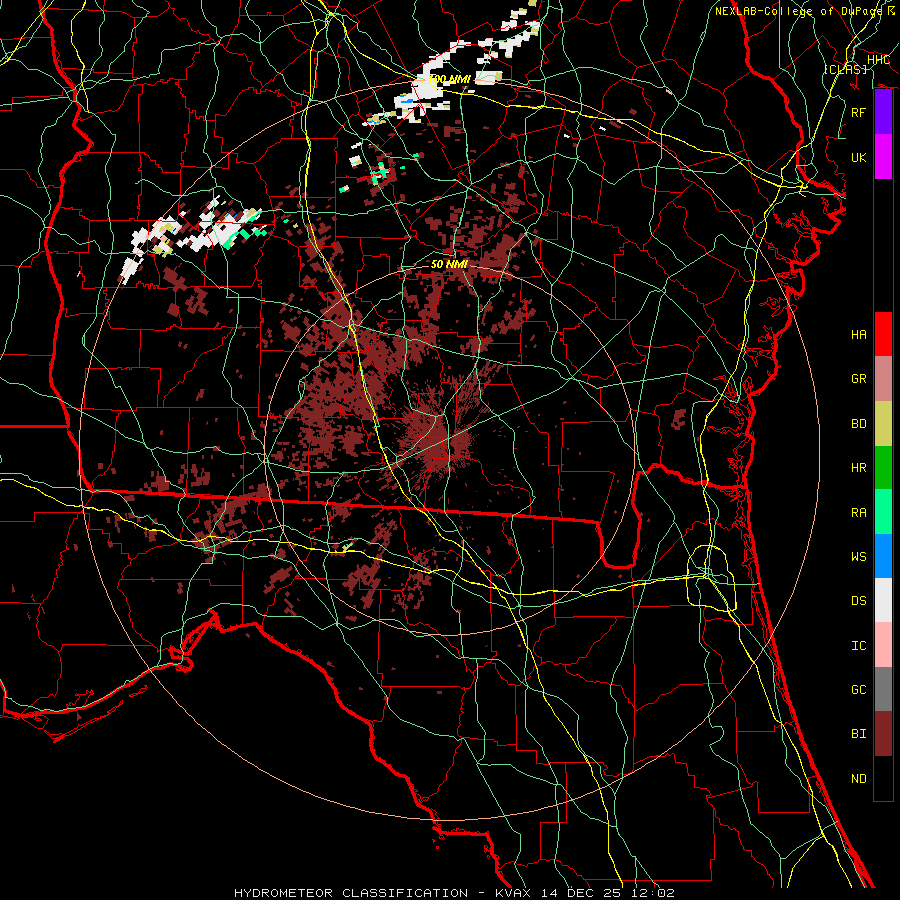Screen dimensions: 900x900
Task: Click the 12:02 timestamp
Action: (x=652, y=893)
